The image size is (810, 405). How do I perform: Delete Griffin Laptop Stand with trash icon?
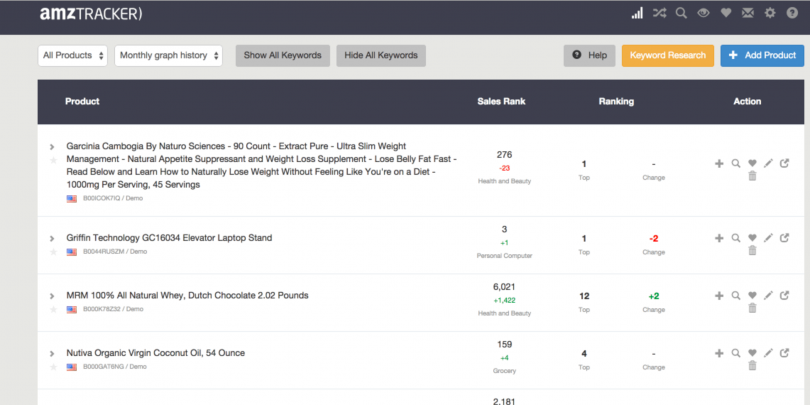752,251
